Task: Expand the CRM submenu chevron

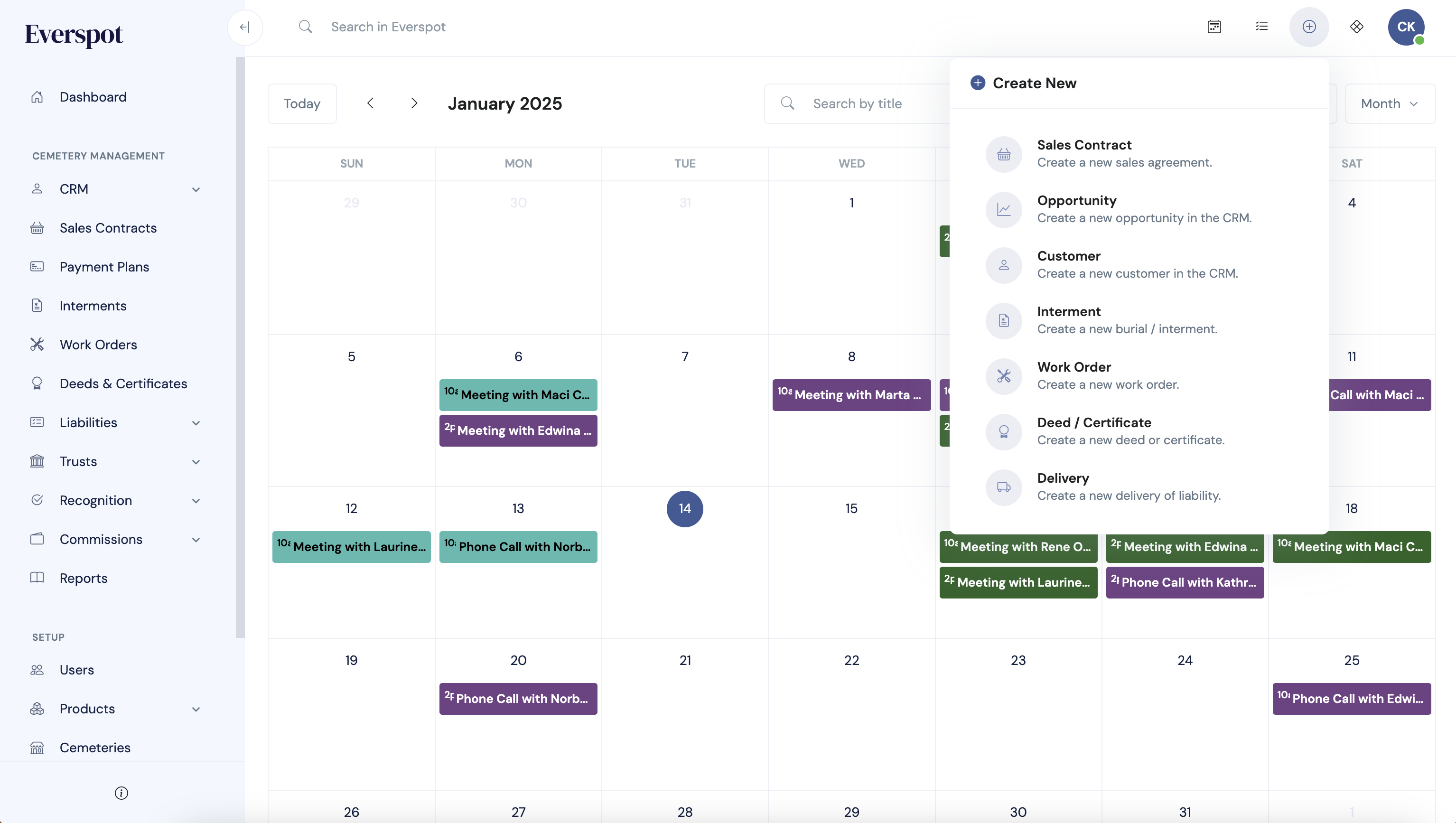Action: tap(196, 189)
